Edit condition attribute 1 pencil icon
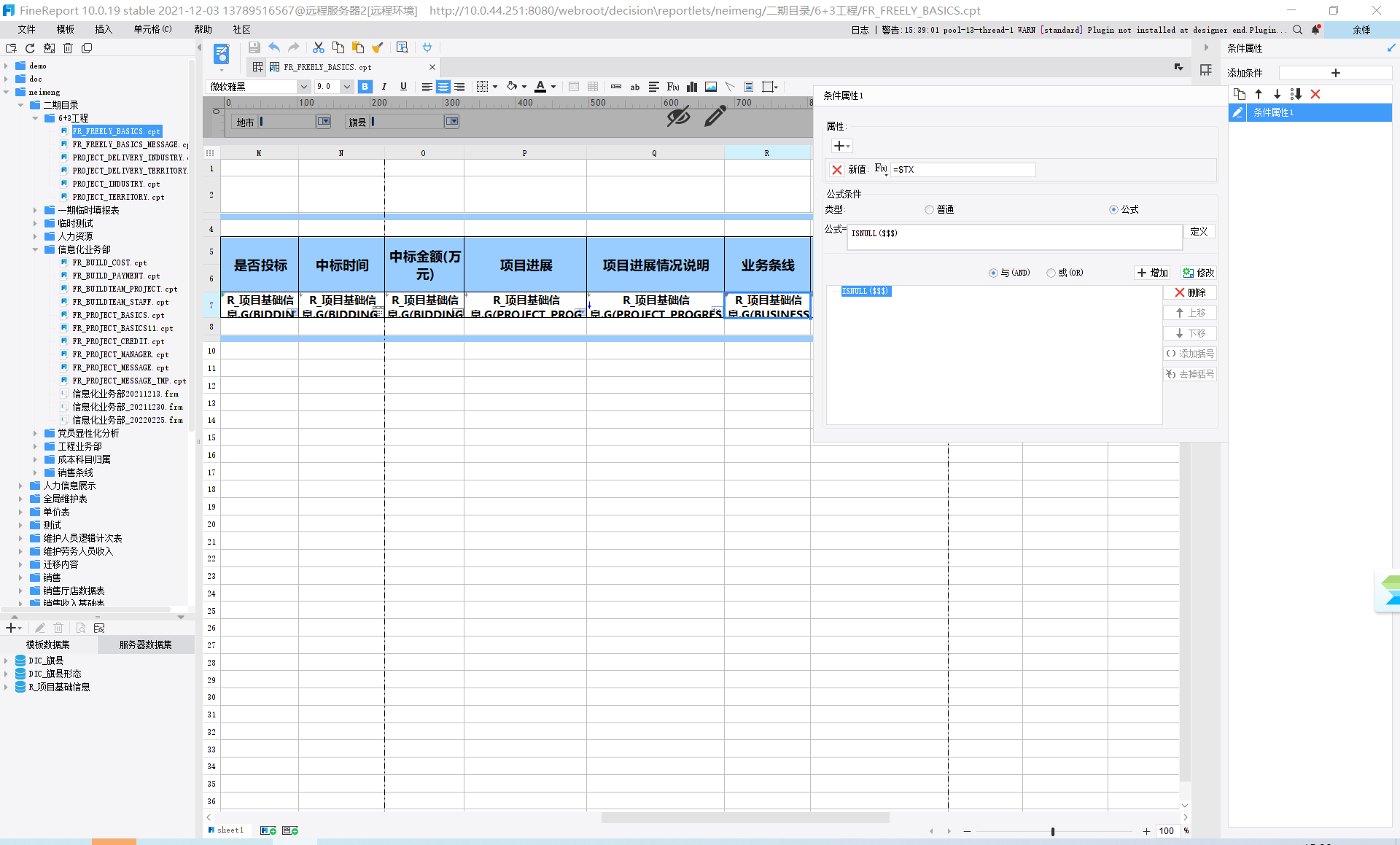The width and height of the screenshot is (1400, 845). pyautogui.click(x=1237, y=112)
